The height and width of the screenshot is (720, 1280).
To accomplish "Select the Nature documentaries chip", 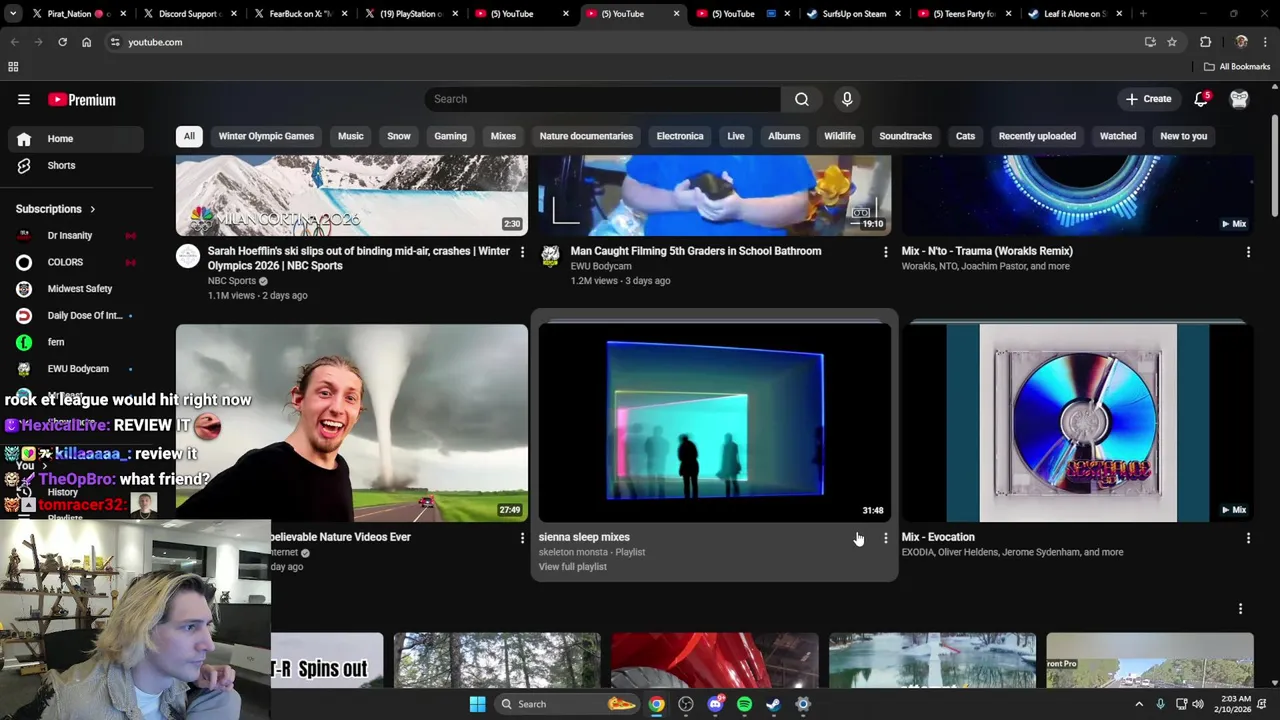I will tap(586, 136).
